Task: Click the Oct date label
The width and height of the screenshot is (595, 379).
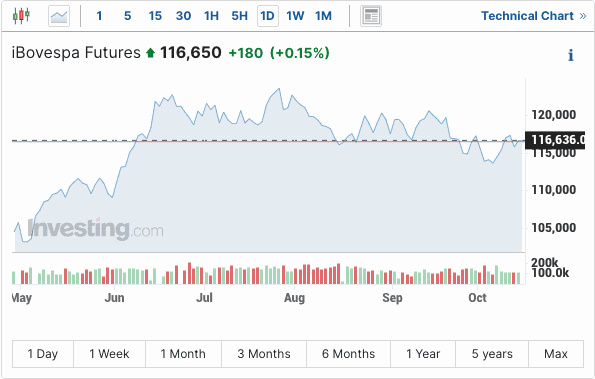Action: tap(477, 298)
